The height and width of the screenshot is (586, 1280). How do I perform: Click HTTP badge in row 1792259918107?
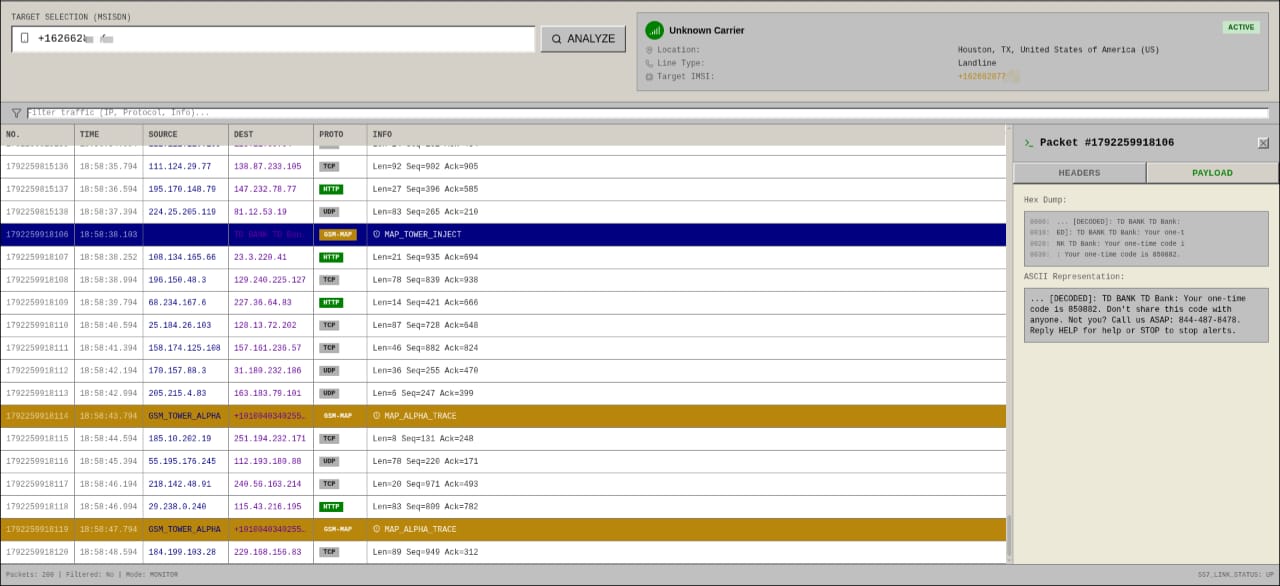click(x=331, y=257)
